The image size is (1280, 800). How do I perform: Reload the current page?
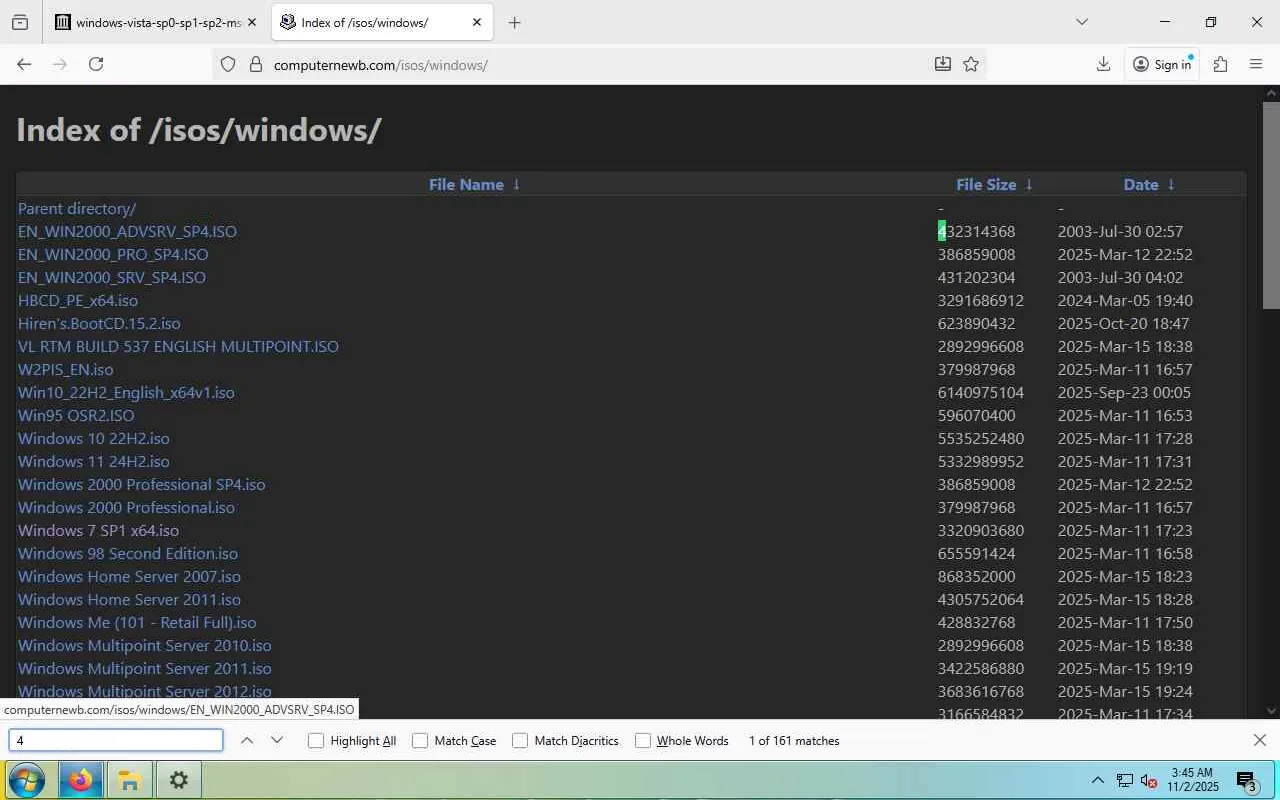point(96,64)
